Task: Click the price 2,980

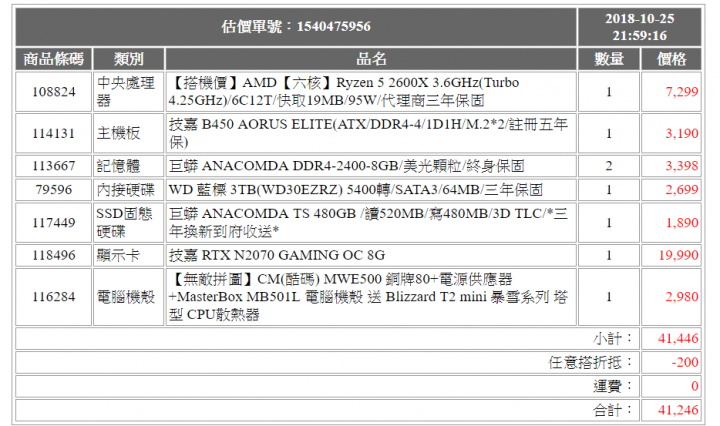Action: point(682,297)
